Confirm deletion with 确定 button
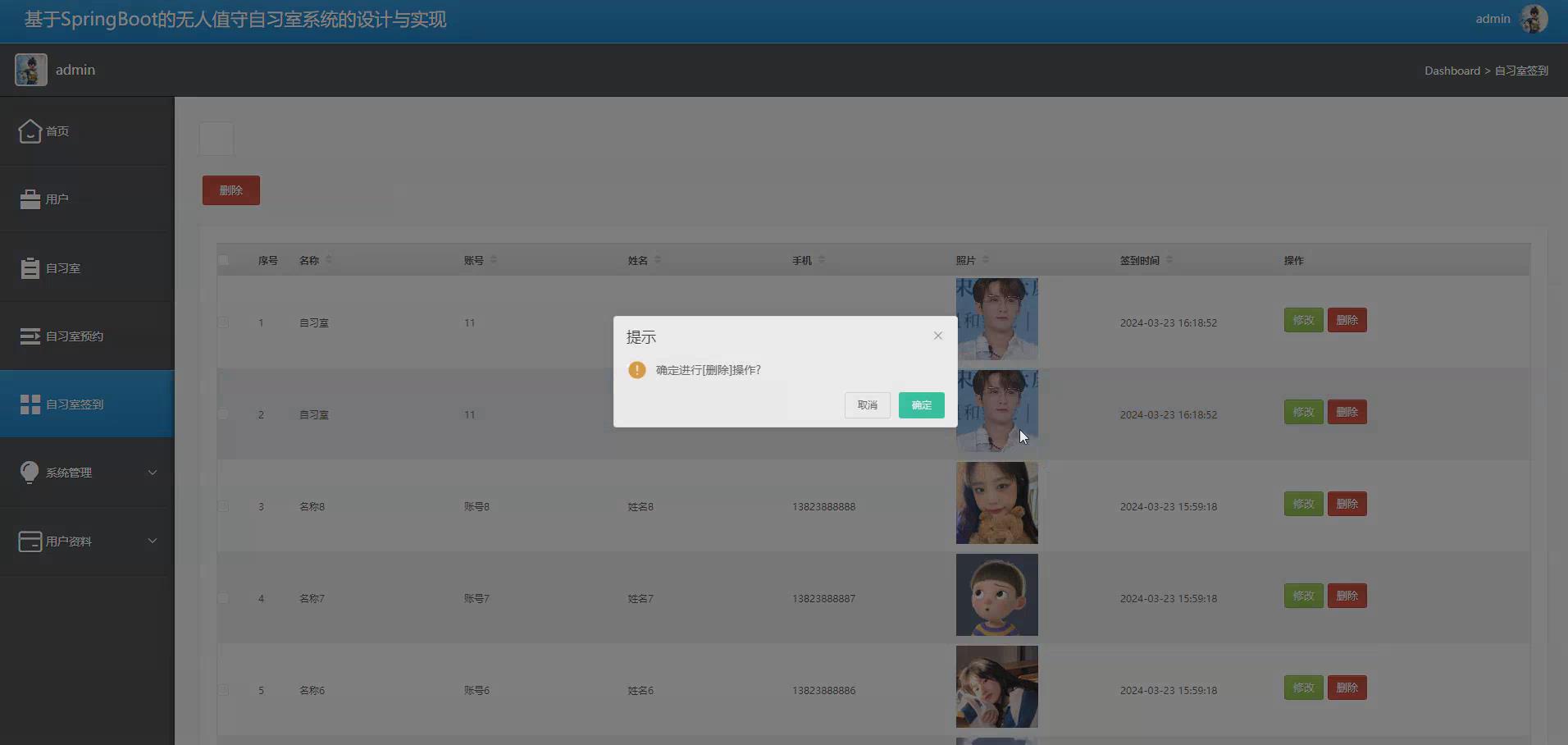The height and width of the screenshot is (745, 1568). (x=922, y=405)
